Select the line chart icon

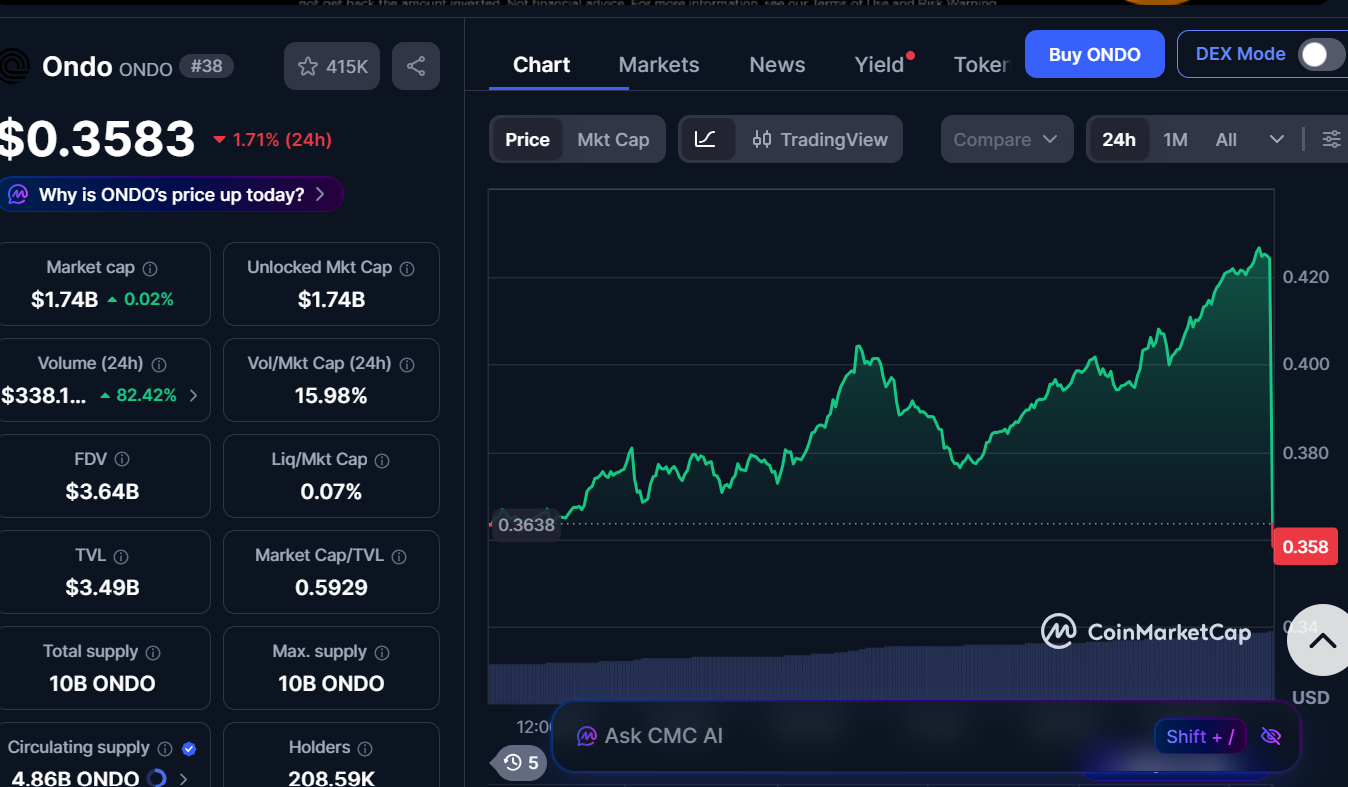point(707,139)
